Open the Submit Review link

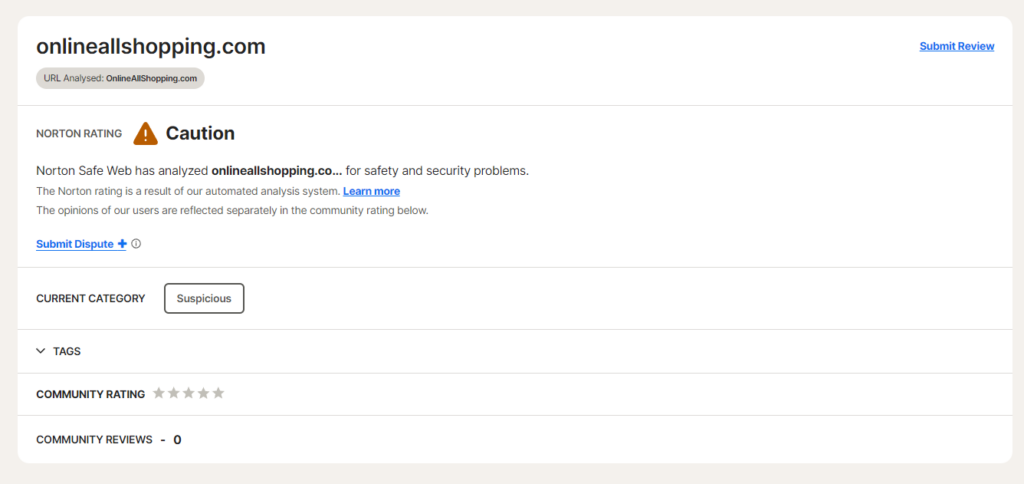[x=956, y=46]
